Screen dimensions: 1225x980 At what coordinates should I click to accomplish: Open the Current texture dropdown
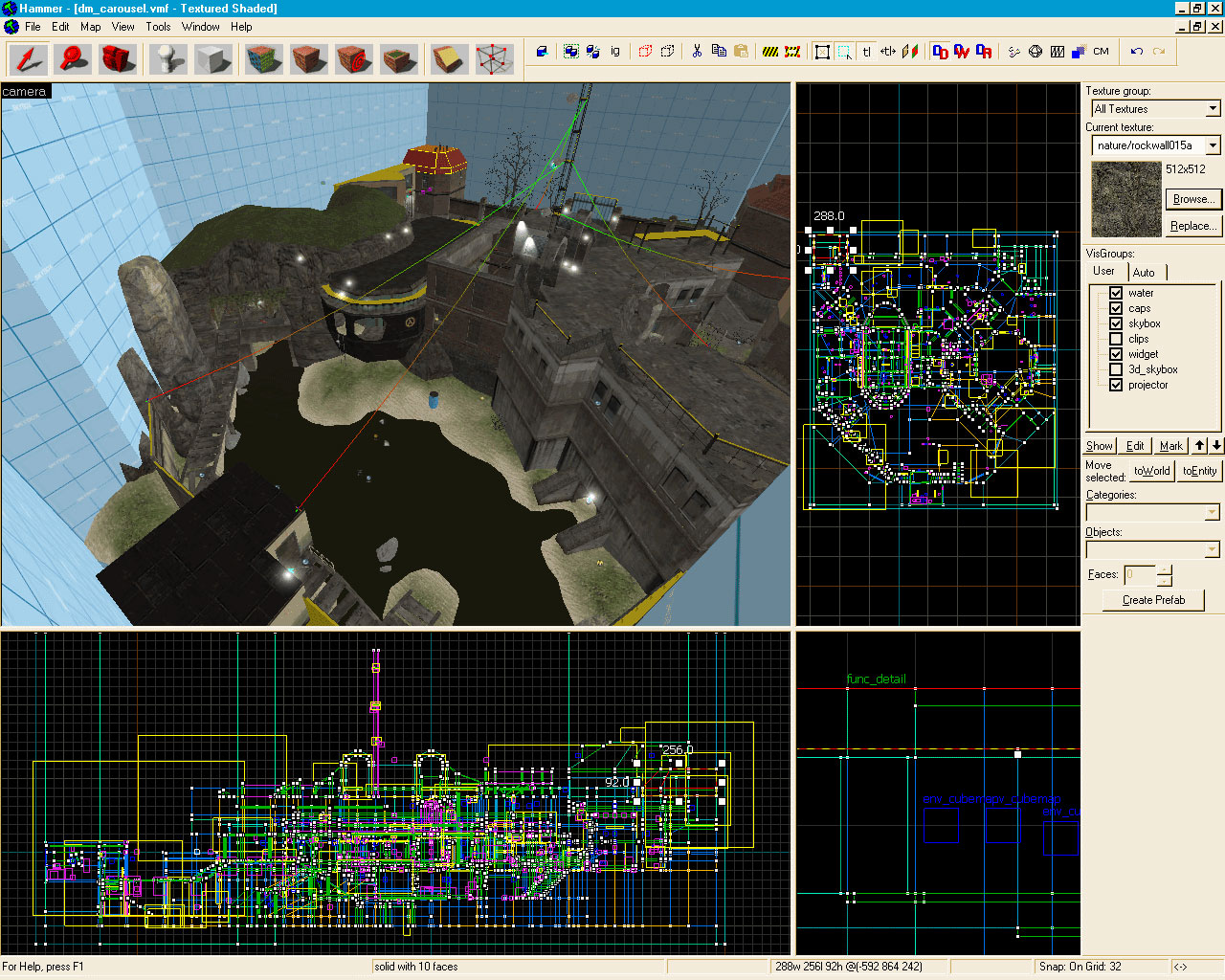[x=1214, y=145]
